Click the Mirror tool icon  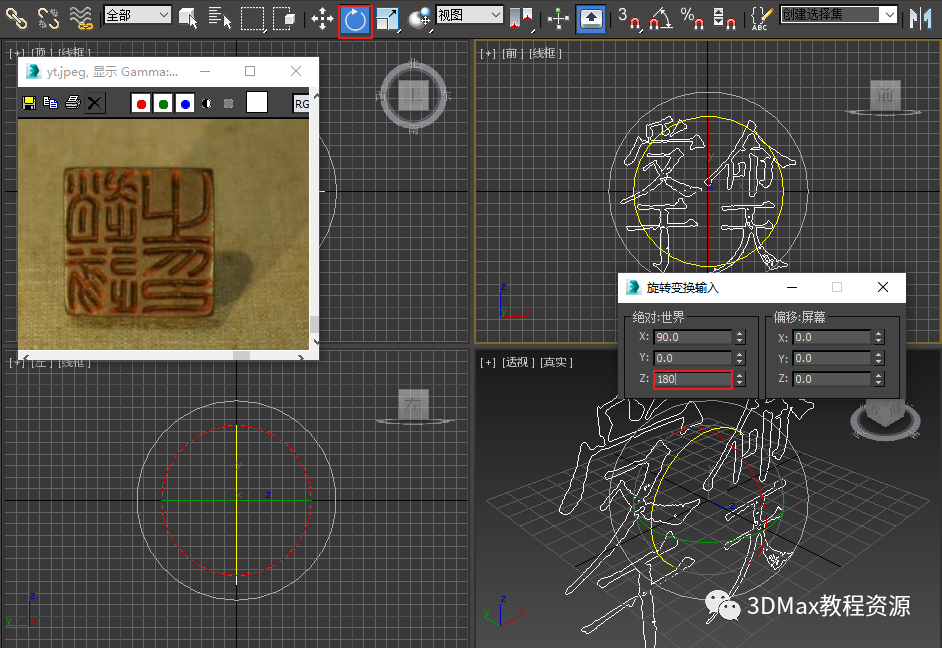point(920,19)
